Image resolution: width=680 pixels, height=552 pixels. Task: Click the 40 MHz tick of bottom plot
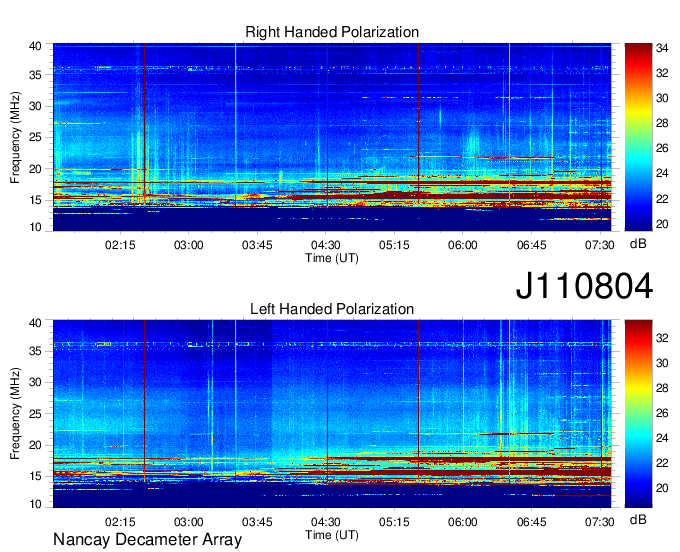pyautogui.click(x=35, y=323)
